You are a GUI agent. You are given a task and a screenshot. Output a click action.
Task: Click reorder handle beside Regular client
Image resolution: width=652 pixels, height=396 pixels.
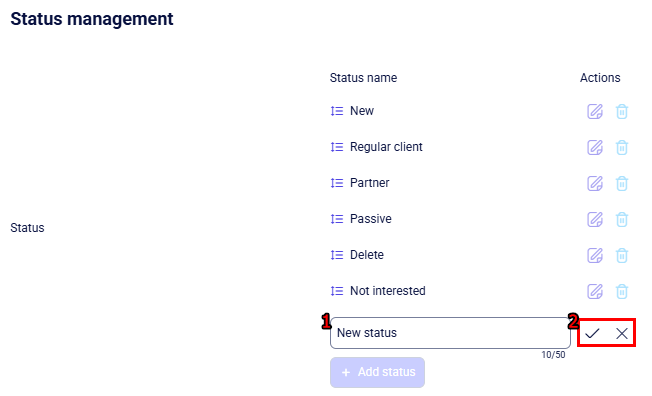[x=337, y=147]
